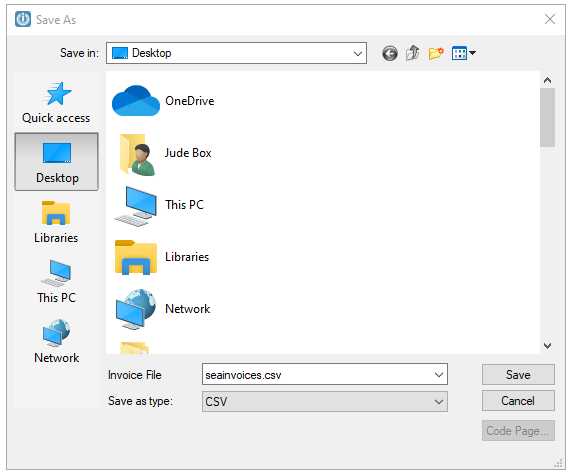Create a new folder
571x474 pixels.
pyautogui.click(x=436, y=53)
